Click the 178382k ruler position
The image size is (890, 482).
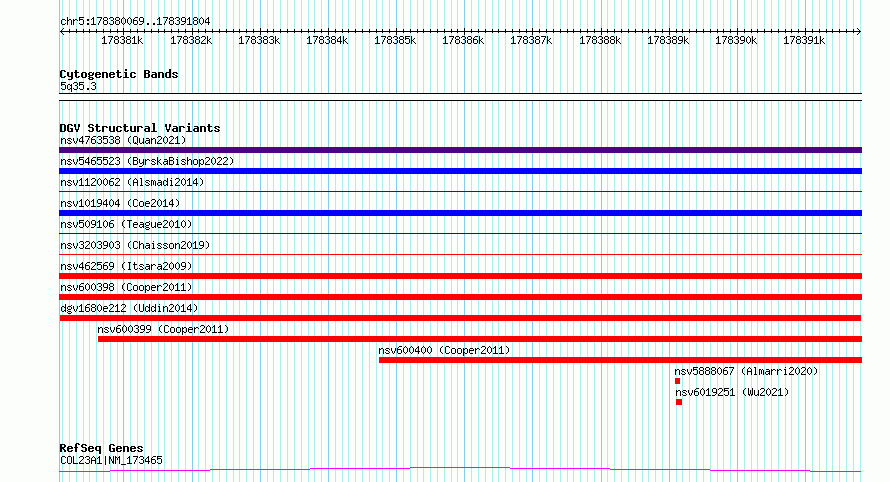point(191,40)
